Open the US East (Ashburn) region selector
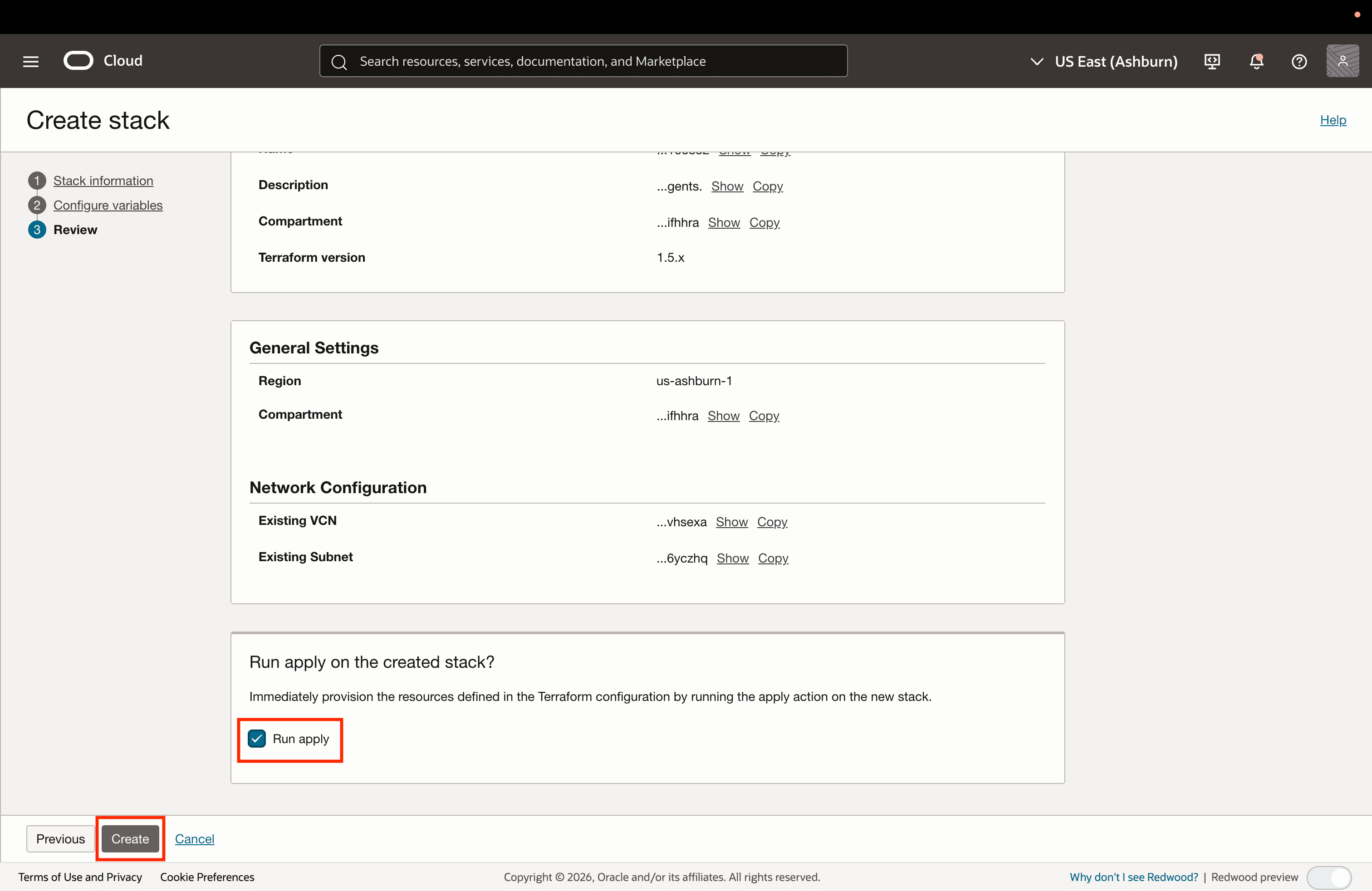This screenshot has width=1372, height=891. pos(1103,61)
